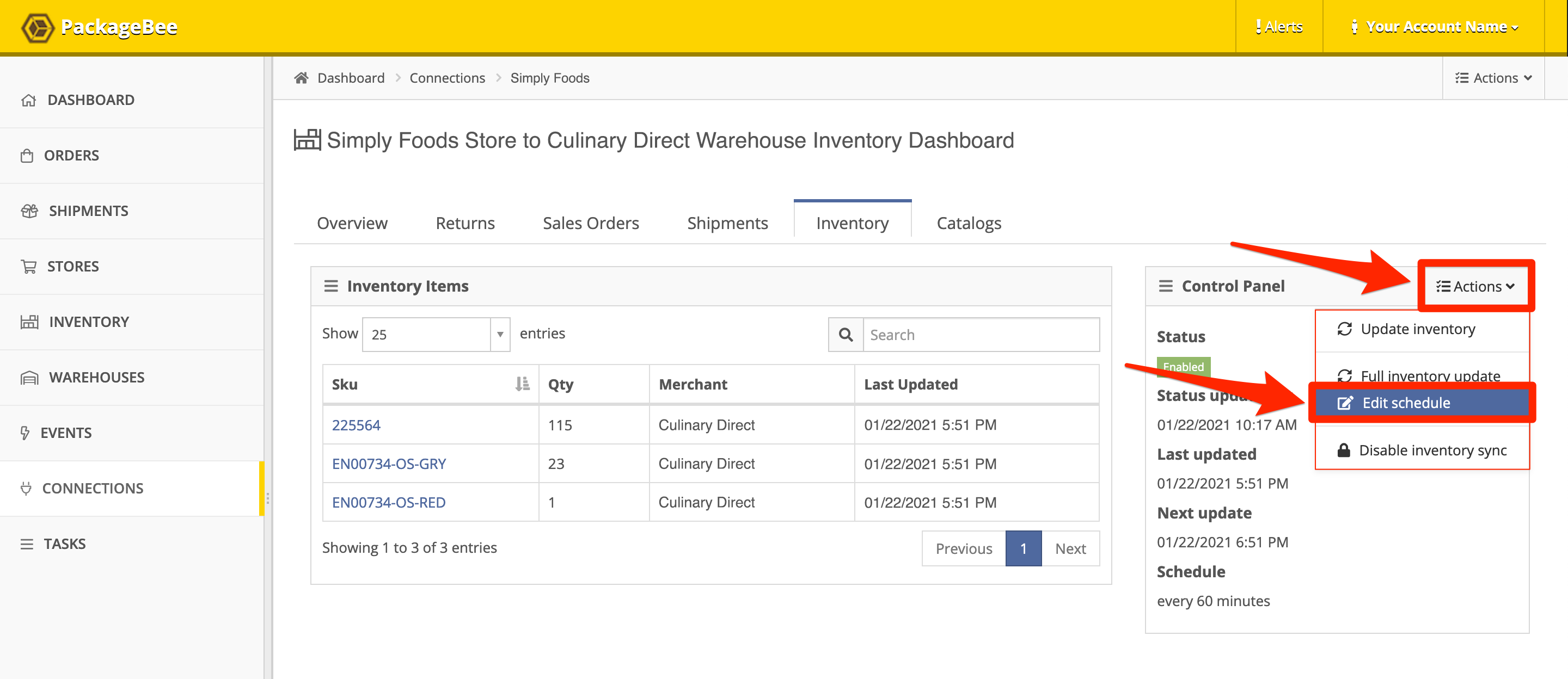This screenshot has height=679, width=1568.
Task: Click the Merchant column header
Action: pyautogui.click(x=752, y=385)
